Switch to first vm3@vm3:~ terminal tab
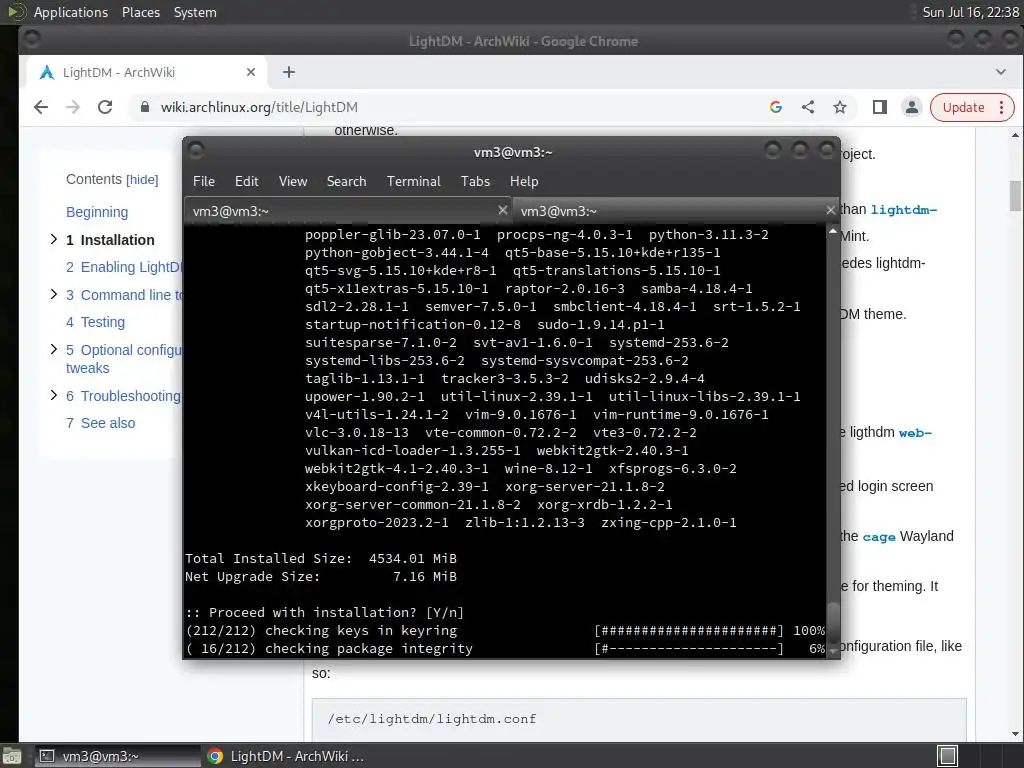 pos(348,210)
